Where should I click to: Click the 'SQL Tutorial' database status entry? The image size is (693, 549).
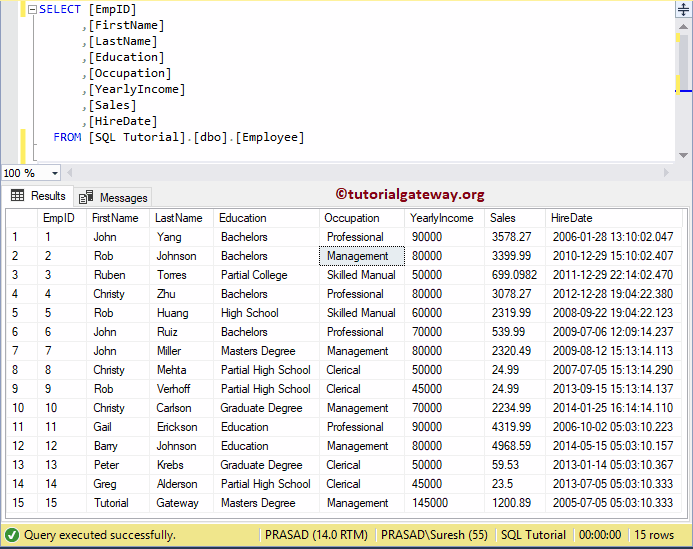click(x=533, y=535)
